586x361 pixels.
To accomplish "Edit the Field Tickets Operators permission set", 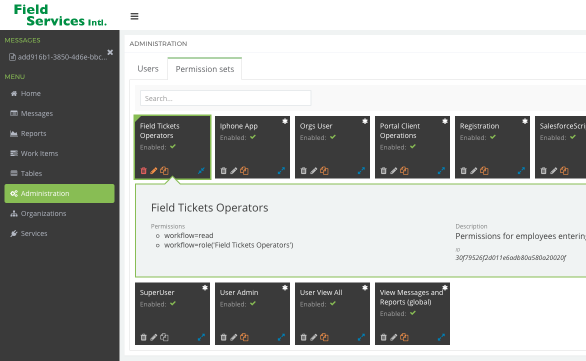I will tap(154, 171).
